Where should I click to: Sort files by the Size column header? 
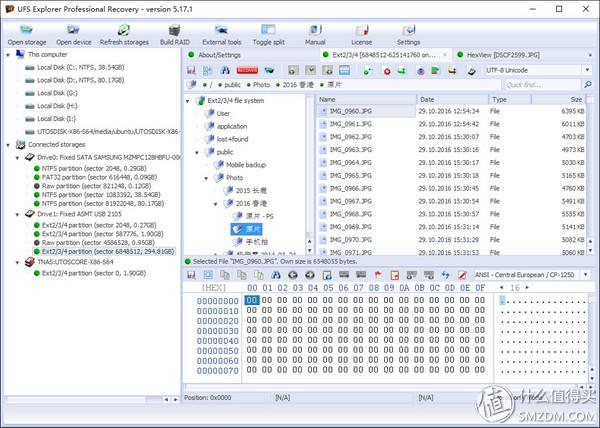pos(558,99)
